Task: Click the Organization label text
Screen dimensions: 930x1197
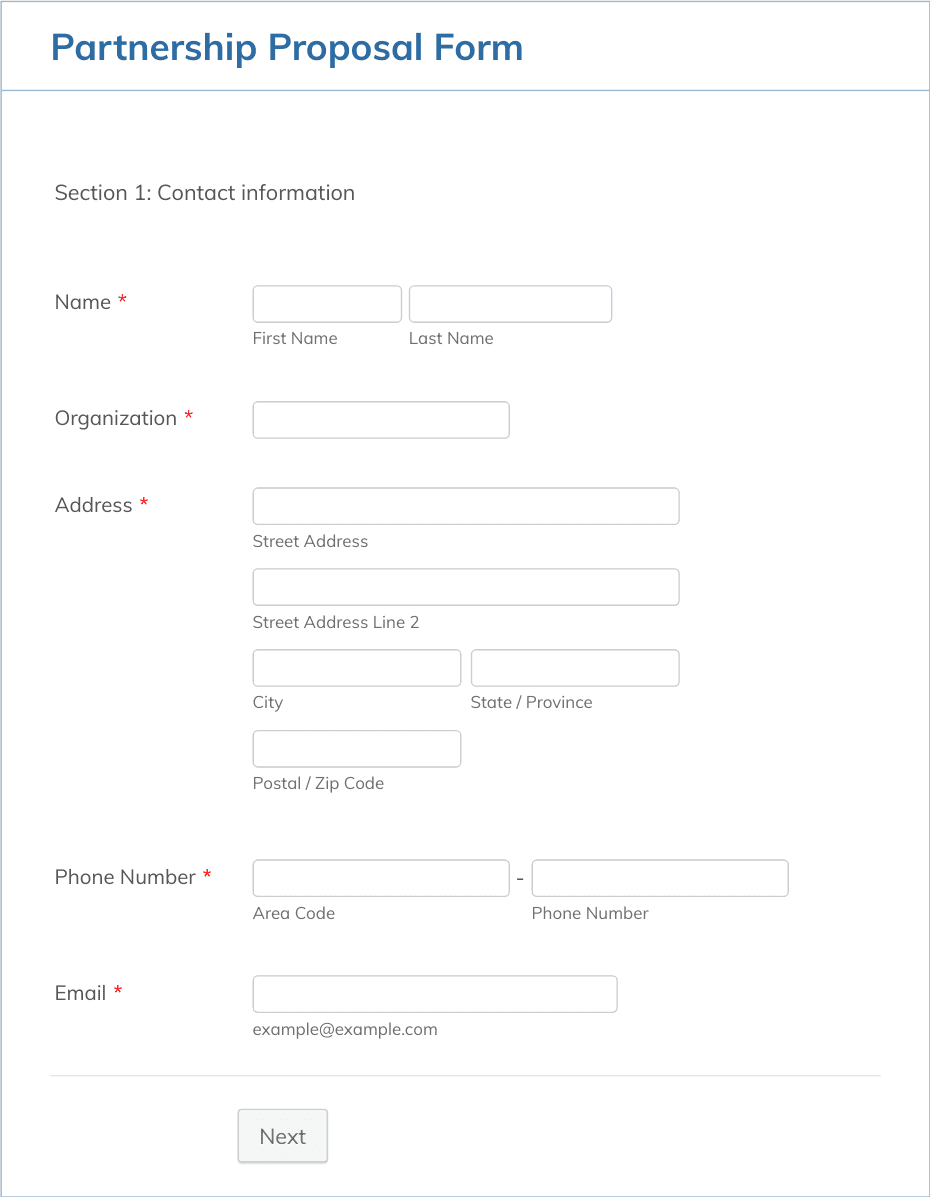Action: click(x=116, y=418)
